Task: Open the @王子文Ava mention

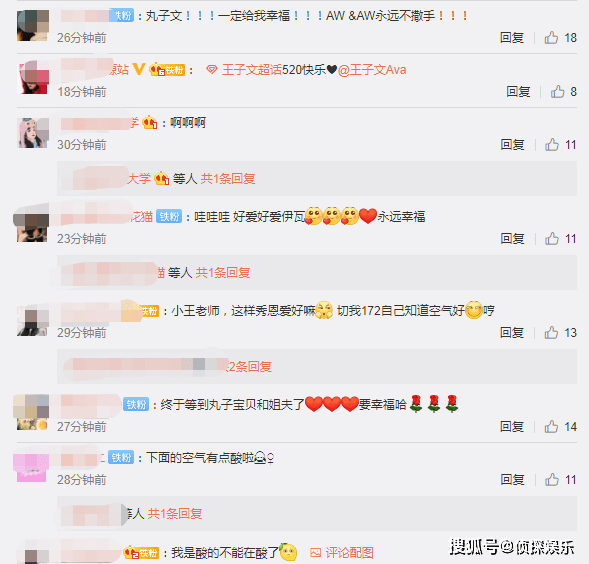Action: [372, 70]
